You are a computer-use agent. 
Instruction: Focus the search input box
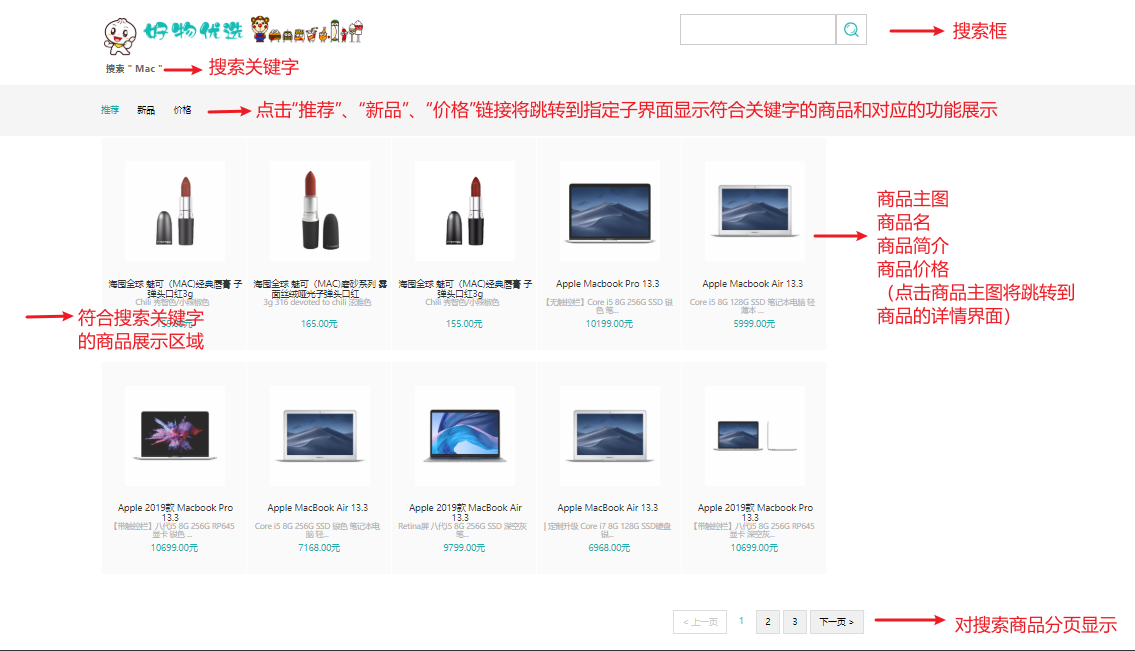[x=758, y=30]
